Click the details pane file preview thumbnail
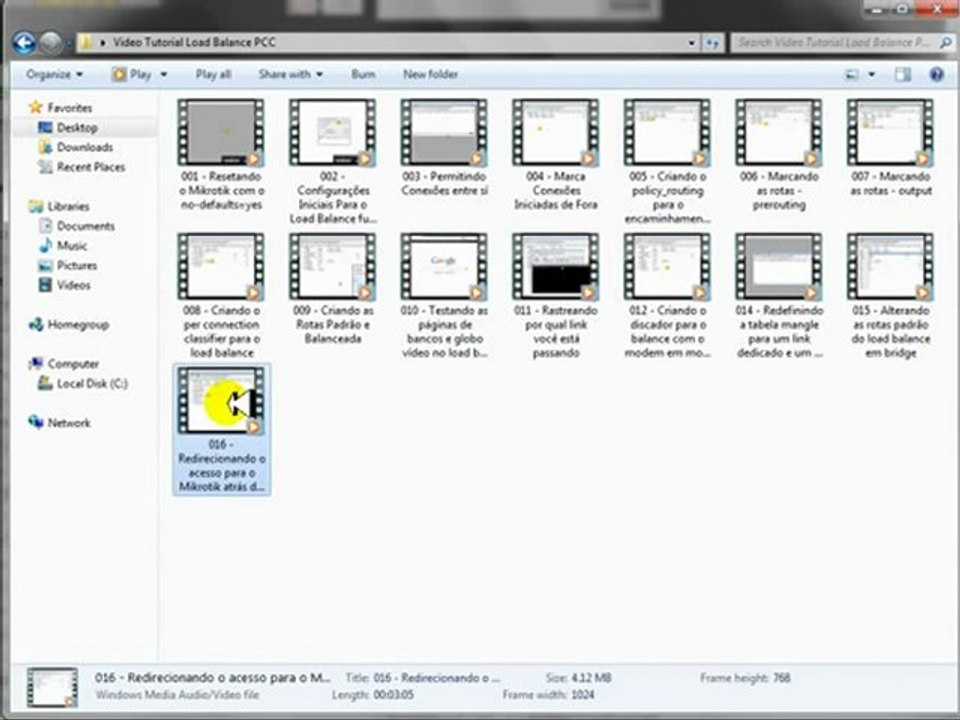The height and width of the screenshot is (720, 960). coord(53,687)
